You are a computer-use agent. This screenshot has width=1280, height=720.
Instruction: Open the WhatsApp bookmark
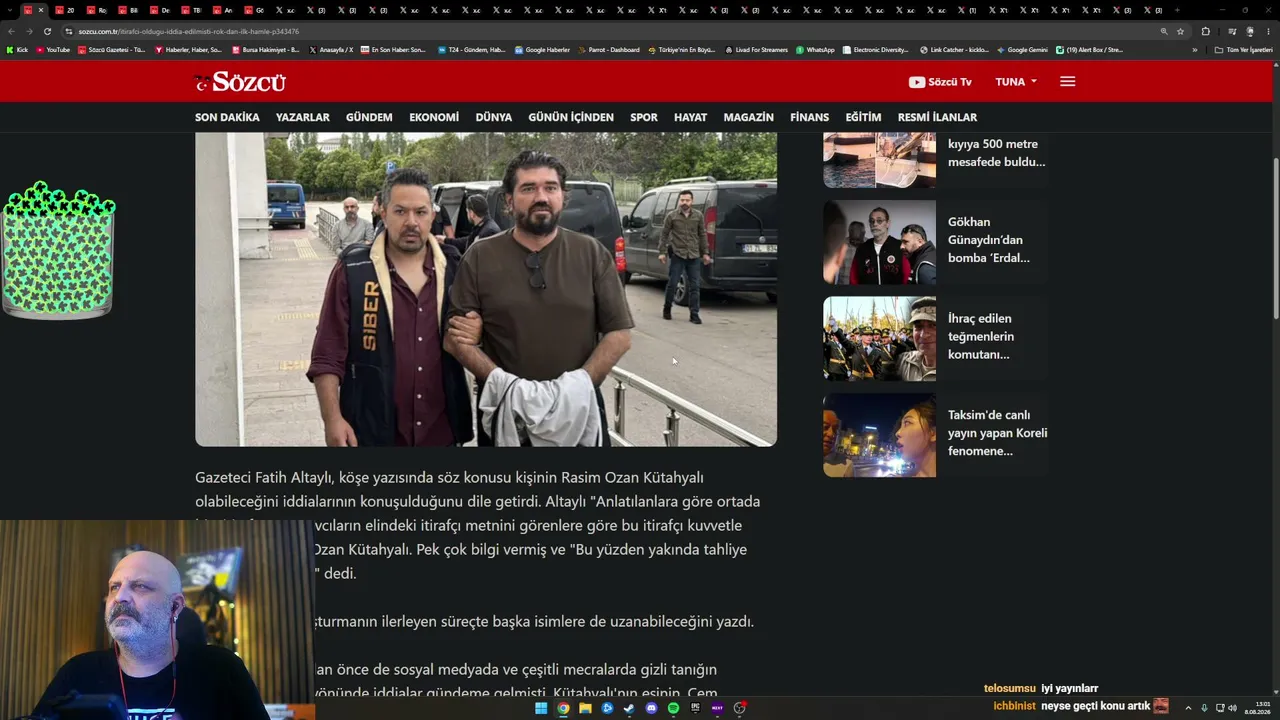point(815,49)
